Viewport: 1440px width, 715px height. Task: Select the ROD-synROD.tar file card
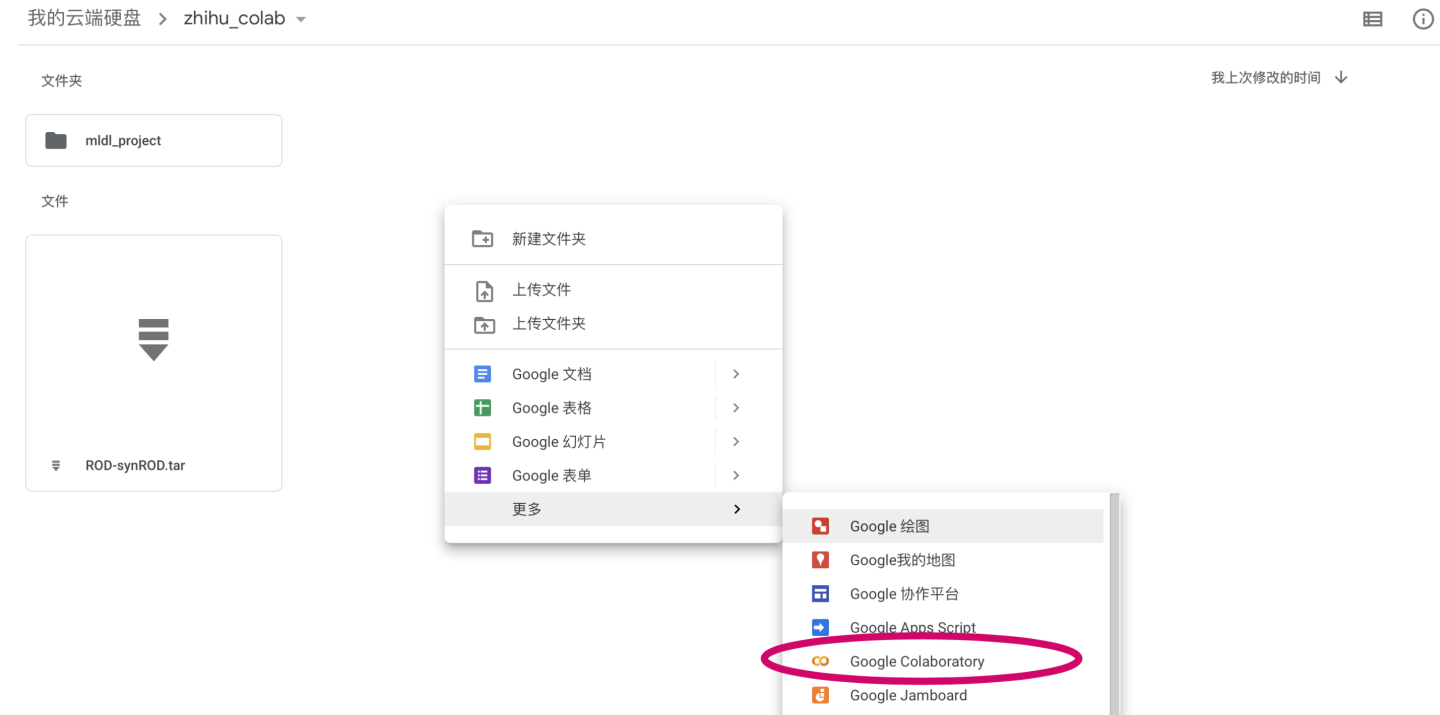pyautogui.click(x=153, y=362)
